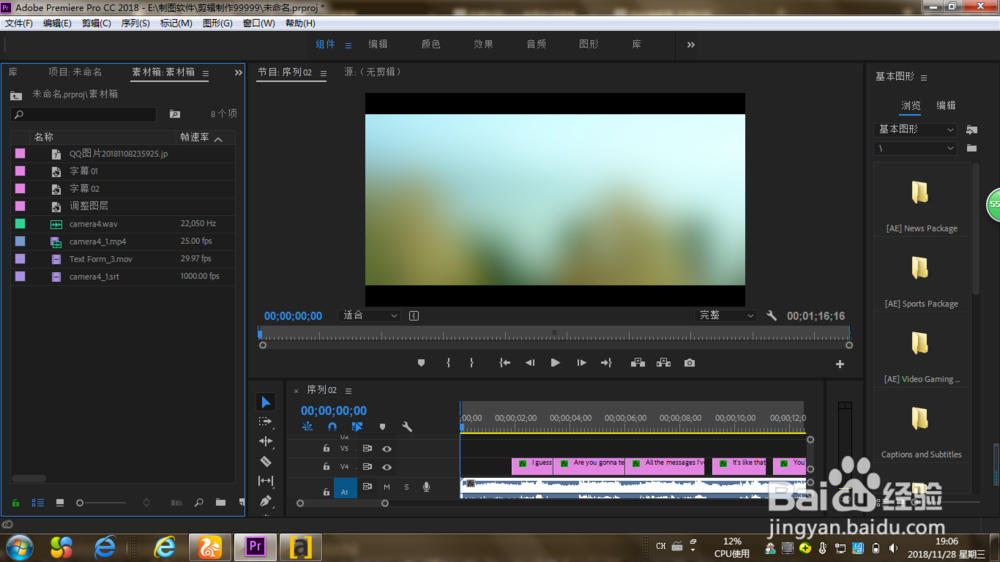Image resolution: width=1000 pixels, height=562 pixels.
Task: Expand hidden project panel tabs
Action: 238,73
